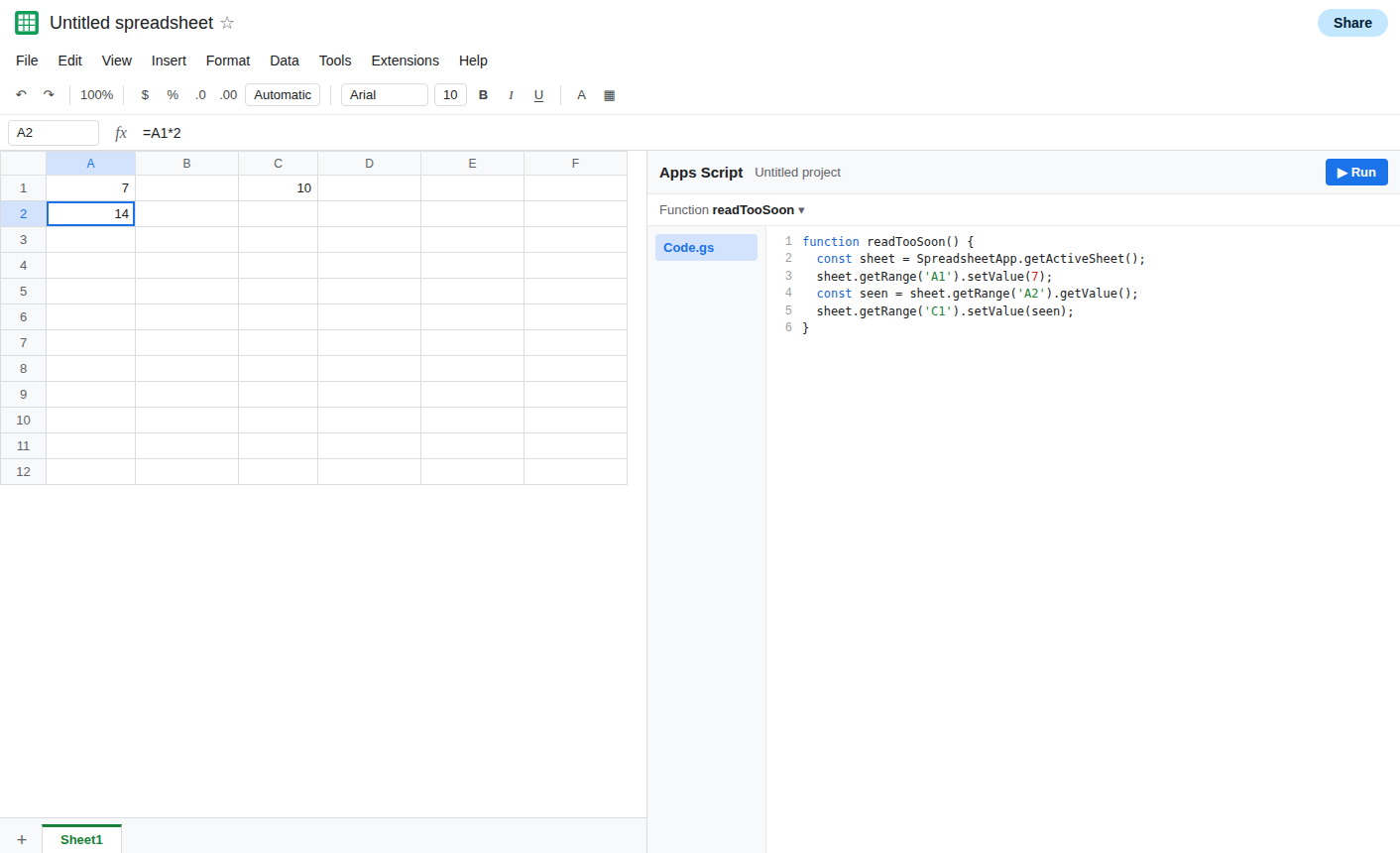Open the Format menu
The width and height of the screenshot is (1400, 853).
228,61
